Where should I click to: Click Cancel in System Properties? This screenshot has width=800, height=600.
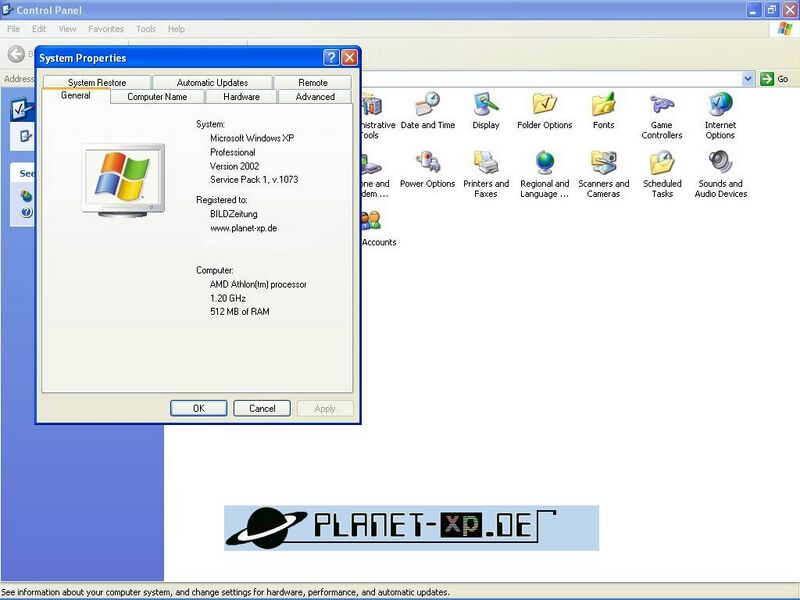click(x=262, y=408)
